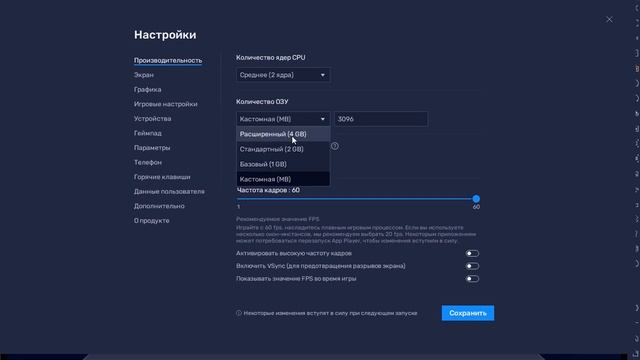Viewport: 640px width, 360px height.
Task: Go to Игровые настройки section
Action: coord(165,104)
